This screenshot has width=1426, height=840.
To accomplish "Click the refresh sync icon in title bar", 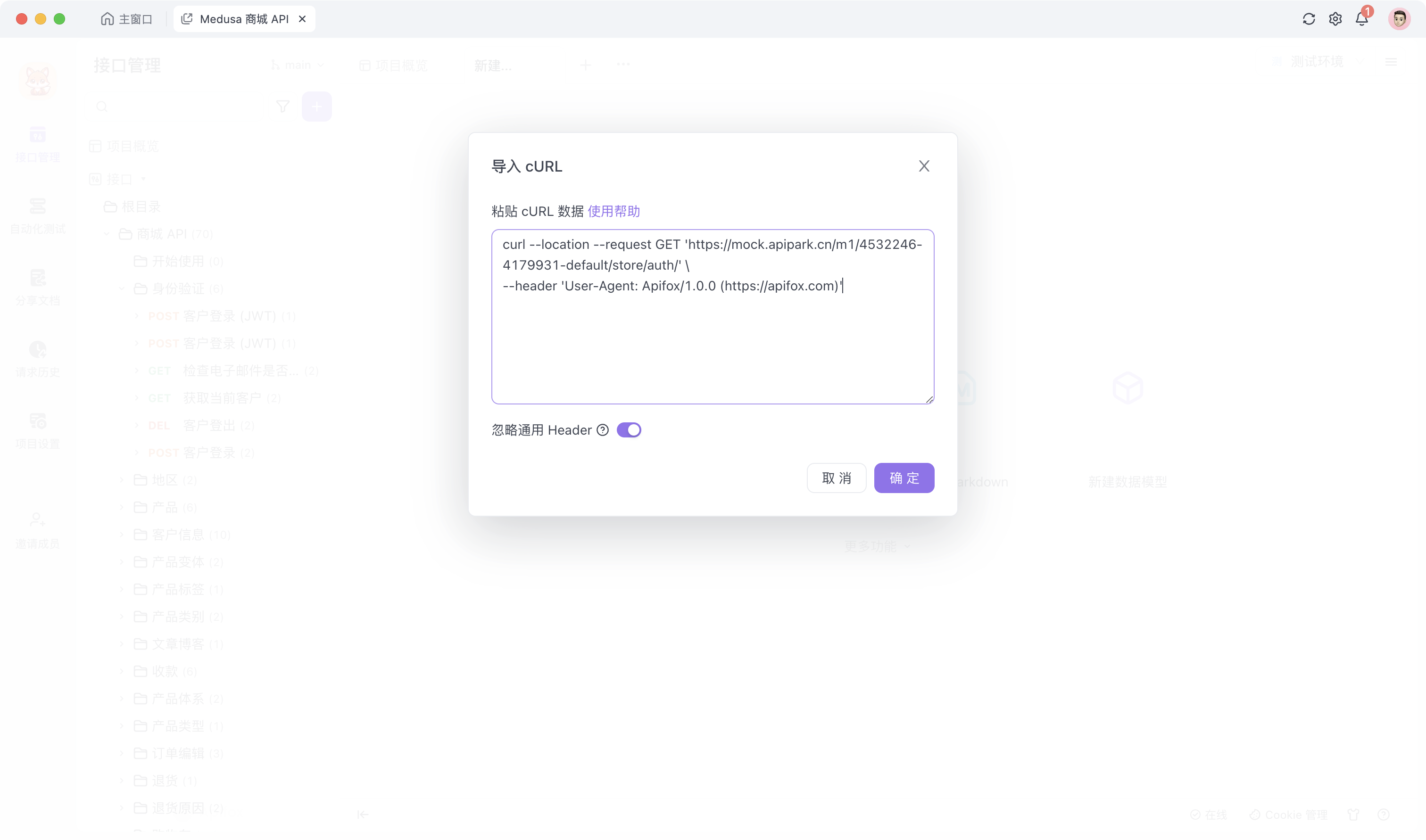I will tap(1308, 19).
